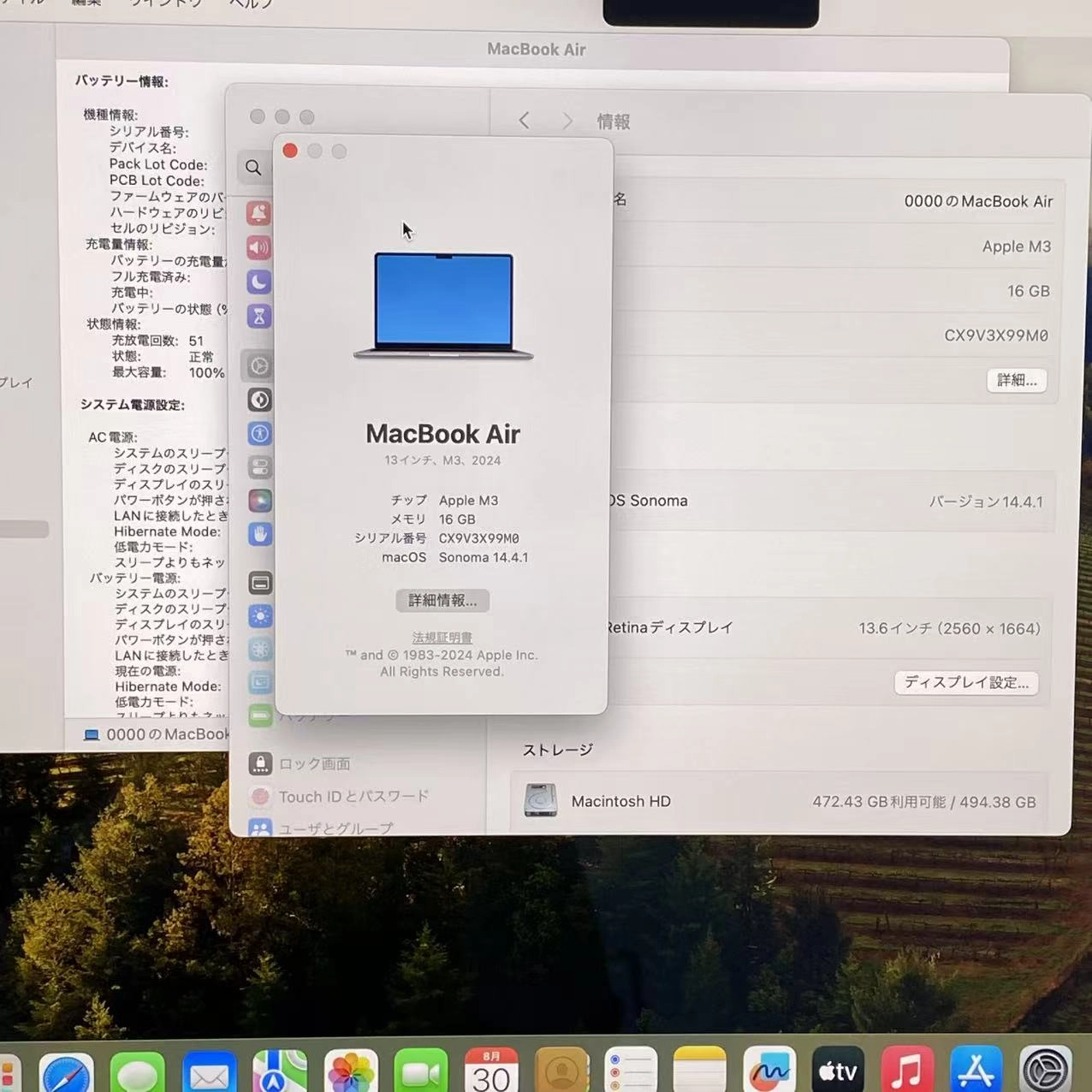This screenshot has width=1092, height=1092.
Task: Open Safari from the Dock
Action: coord(66,1072)
